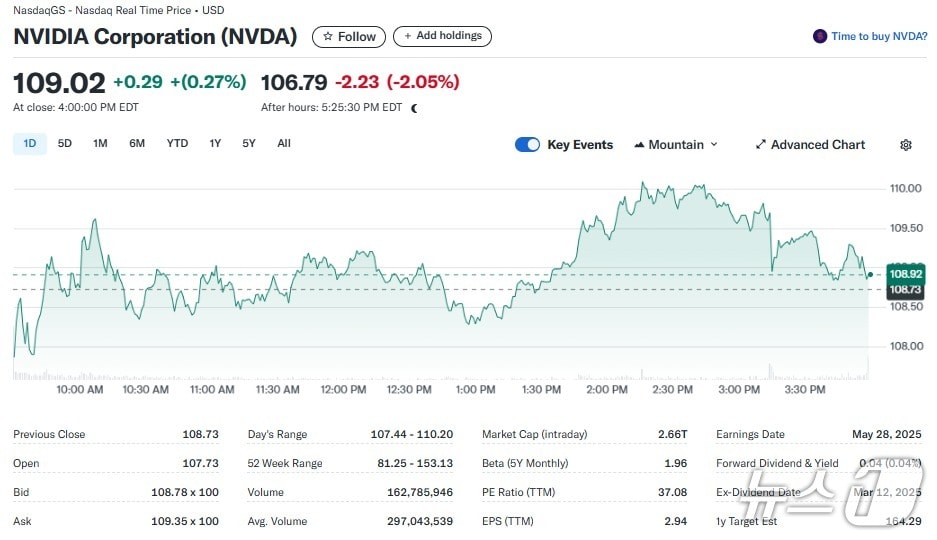Screen dimensions: 937x540
Task: Open the Time to buy NVDA? link
Action: pyautogui.click(x=879, y=36)
